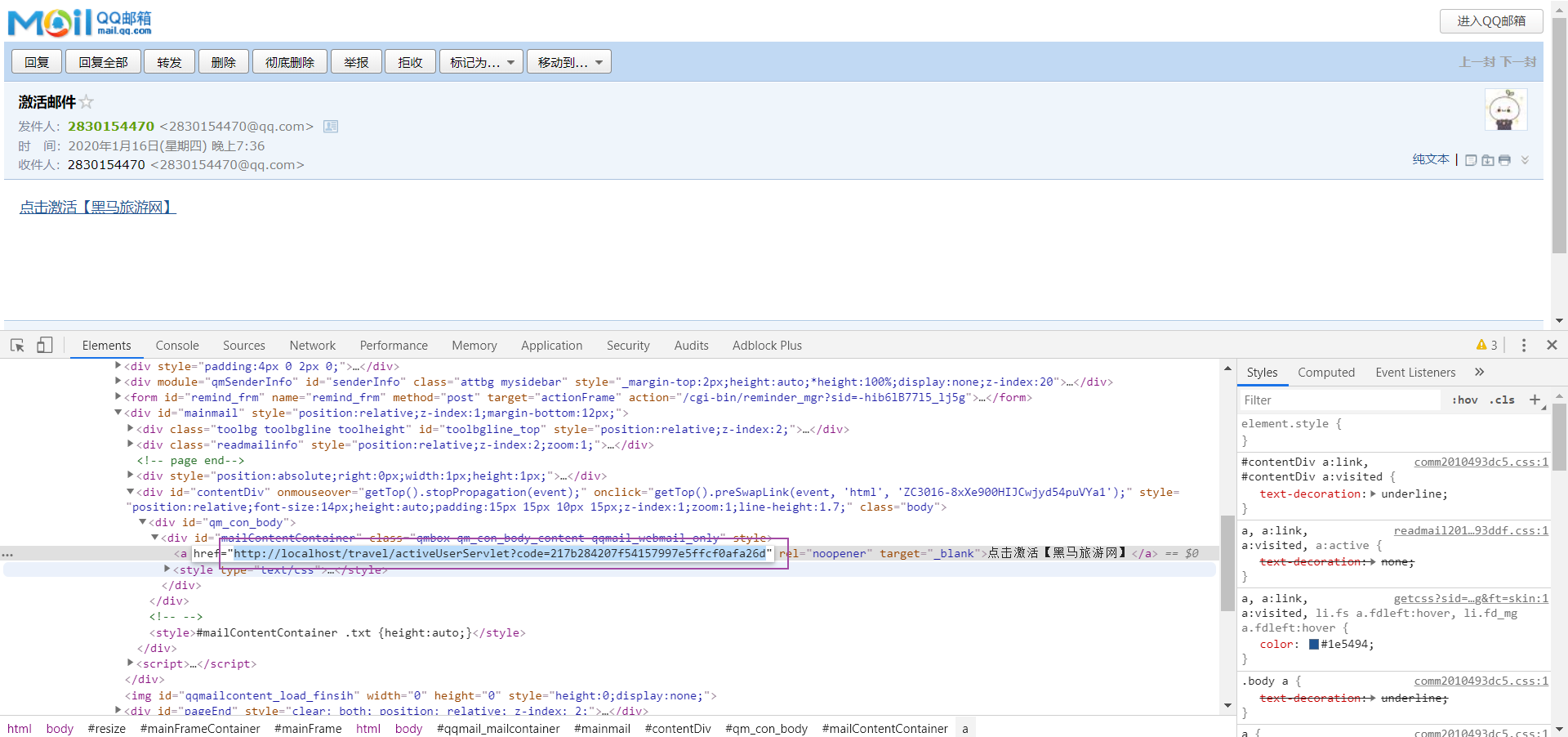Open the Performance tab
The width and height of the screenshot is (1568, 737).
click(x=394, y=346)
